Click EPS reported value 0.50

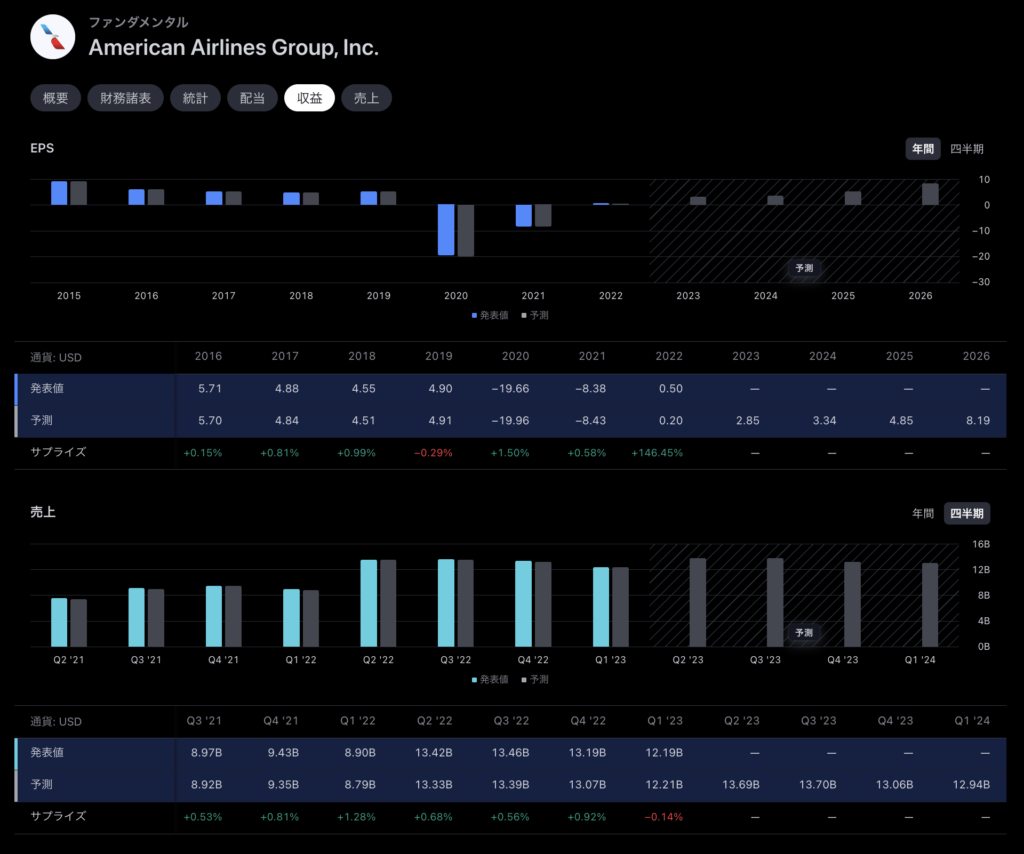point(671,388)
